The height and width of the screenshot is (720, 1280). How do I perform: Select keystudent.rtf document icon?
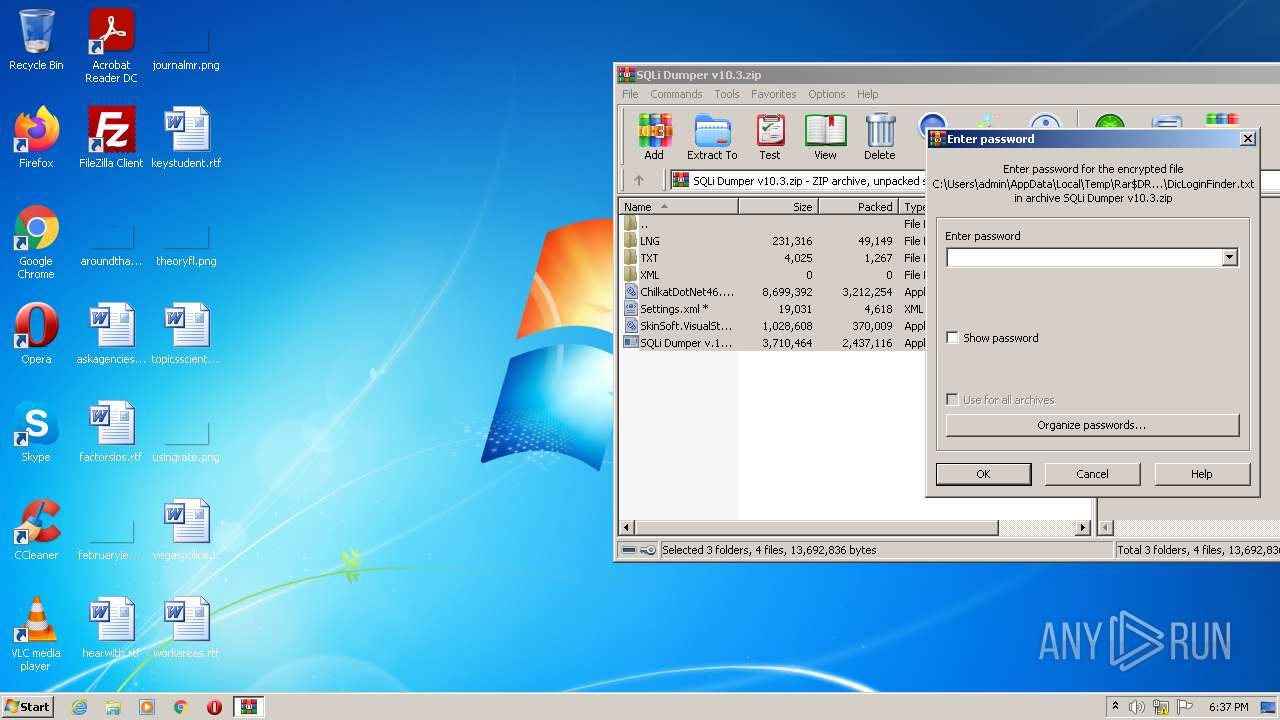pos(186,138)
